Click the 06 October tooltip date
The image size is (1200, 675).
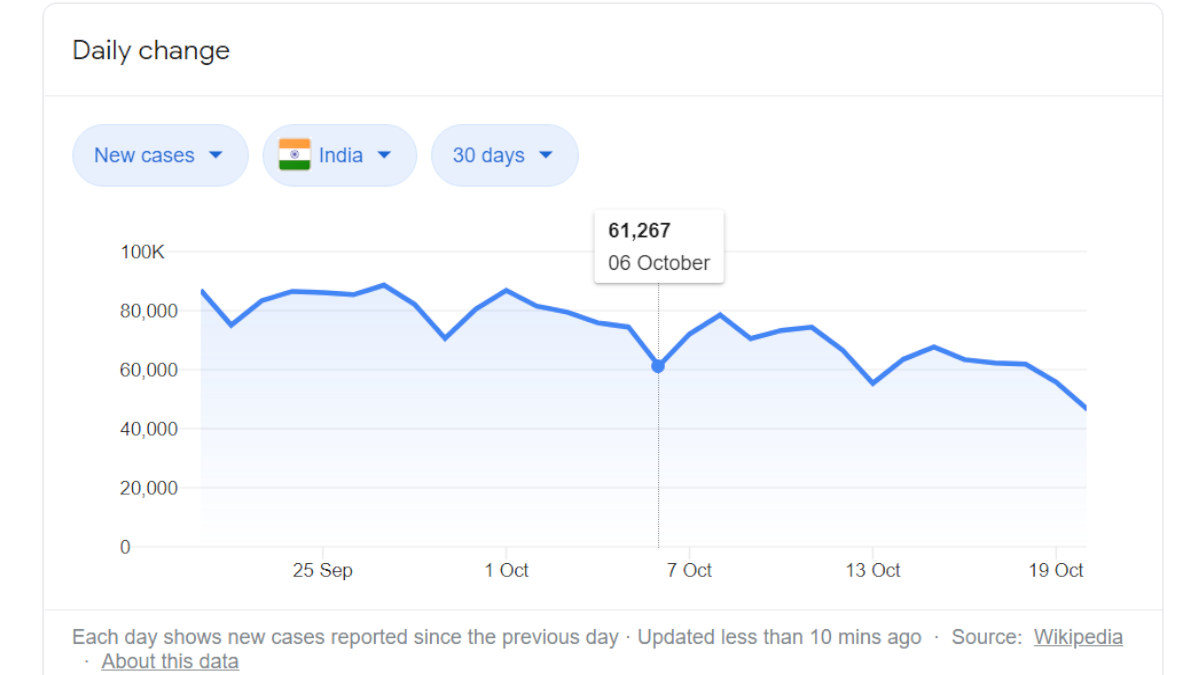(659, 263)
